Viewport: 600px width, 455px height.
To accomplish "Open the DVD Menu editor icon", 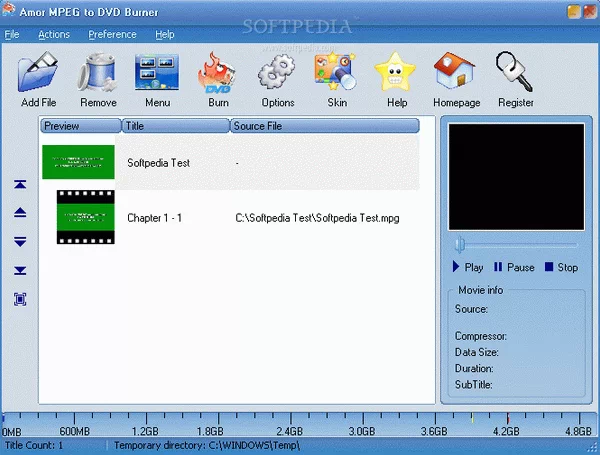I will [x=157, y=72].
